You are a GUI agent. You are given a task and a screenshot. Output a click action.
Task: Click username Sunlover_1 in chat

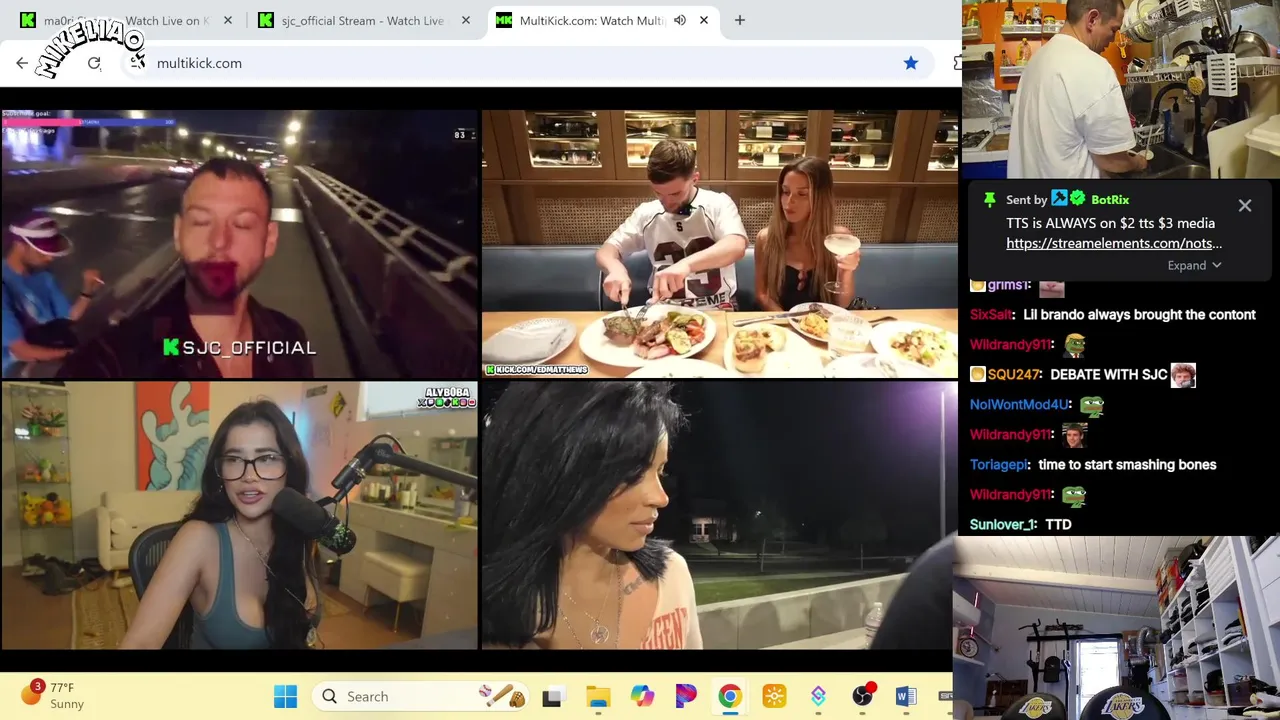click(x=1003, y=524)
